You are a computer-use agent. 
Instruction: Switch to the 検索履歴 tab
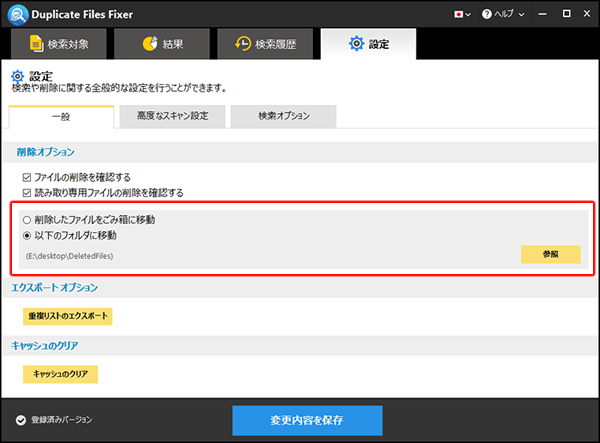[x=265, y=44]
